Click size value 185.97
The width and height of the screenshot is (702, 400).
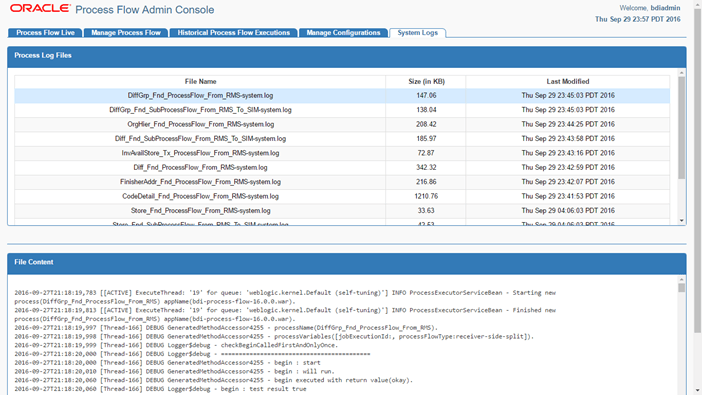pyautogui.click(x=426, y=138)
